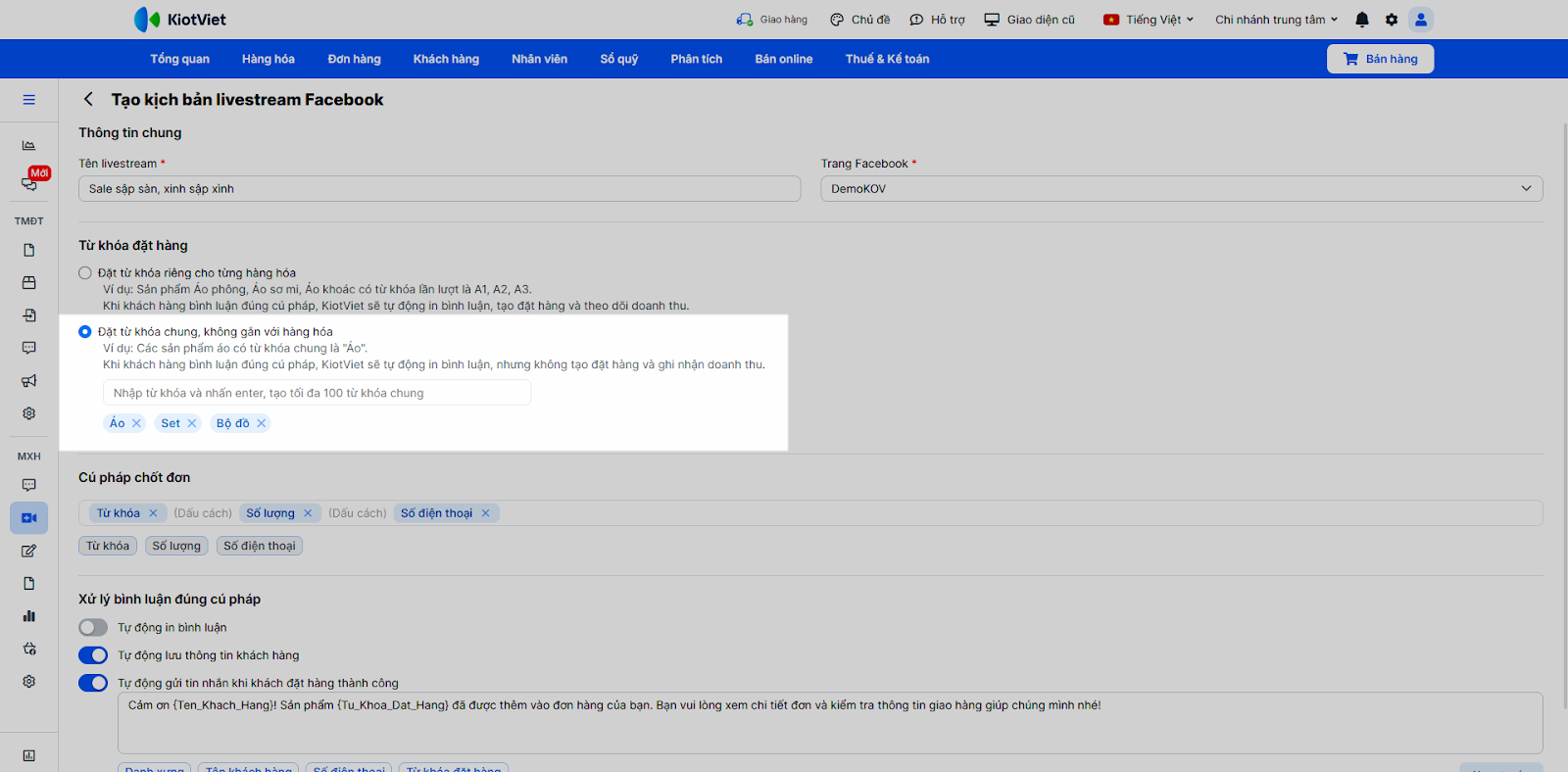Viewport: 1568px width, 772px height.
Task: Open the Nhân viên menu
Action: click(x=539, y=59)
